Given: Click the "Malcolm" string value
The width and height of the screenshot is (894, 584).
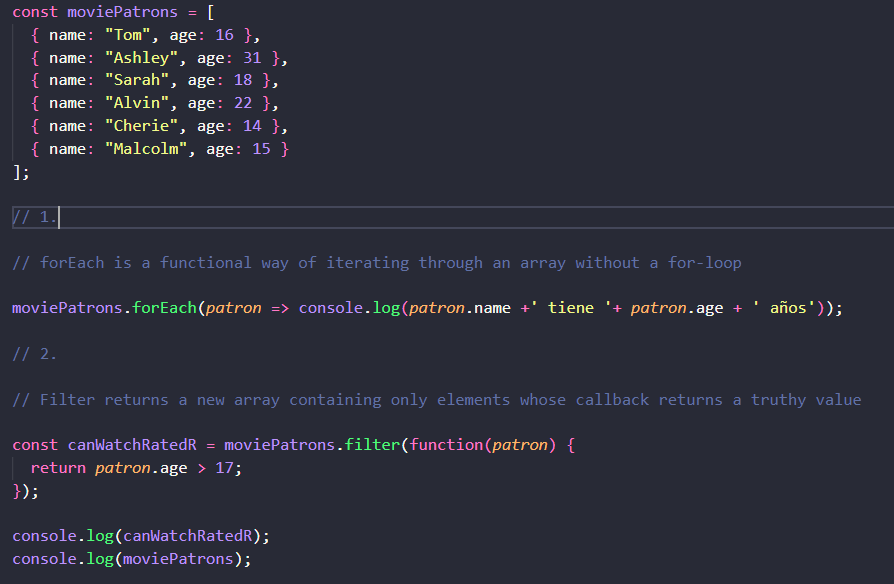Looking at the screenshot, I should point(146,149).
